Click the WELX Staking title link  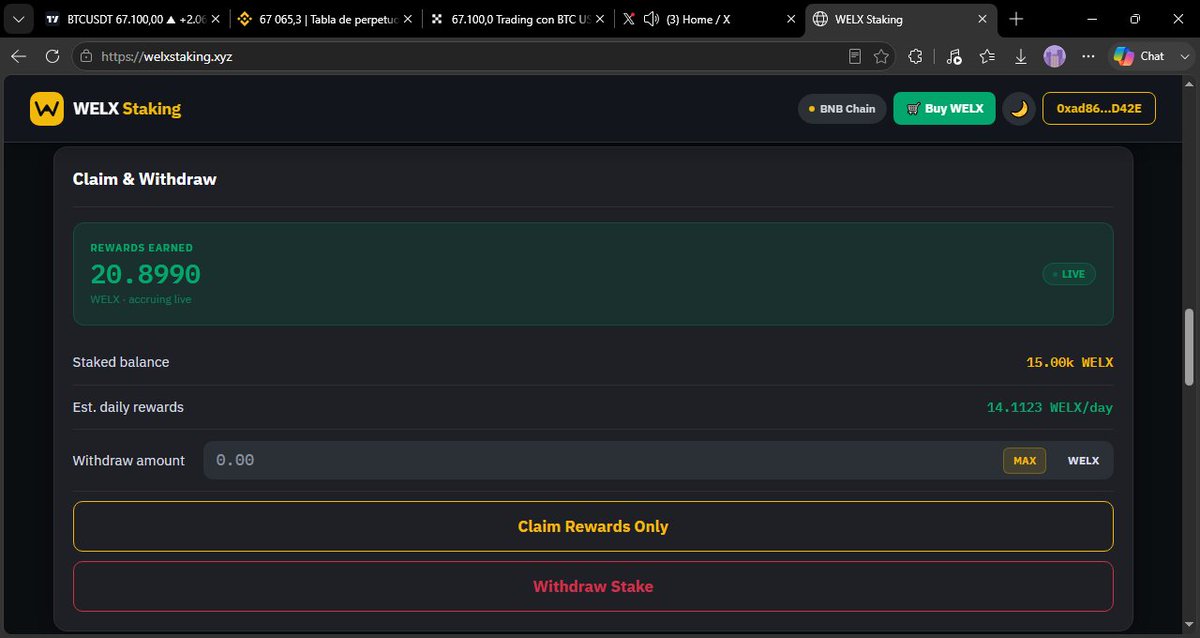[127, 109]
